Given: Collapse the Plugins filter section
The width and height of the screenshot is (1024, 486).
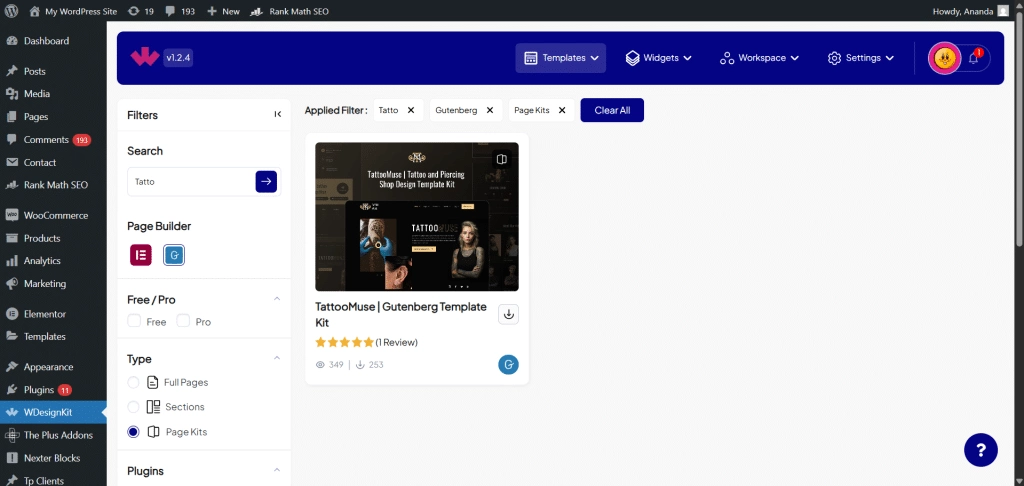Looking at the screenshot, I should (276, 470).
